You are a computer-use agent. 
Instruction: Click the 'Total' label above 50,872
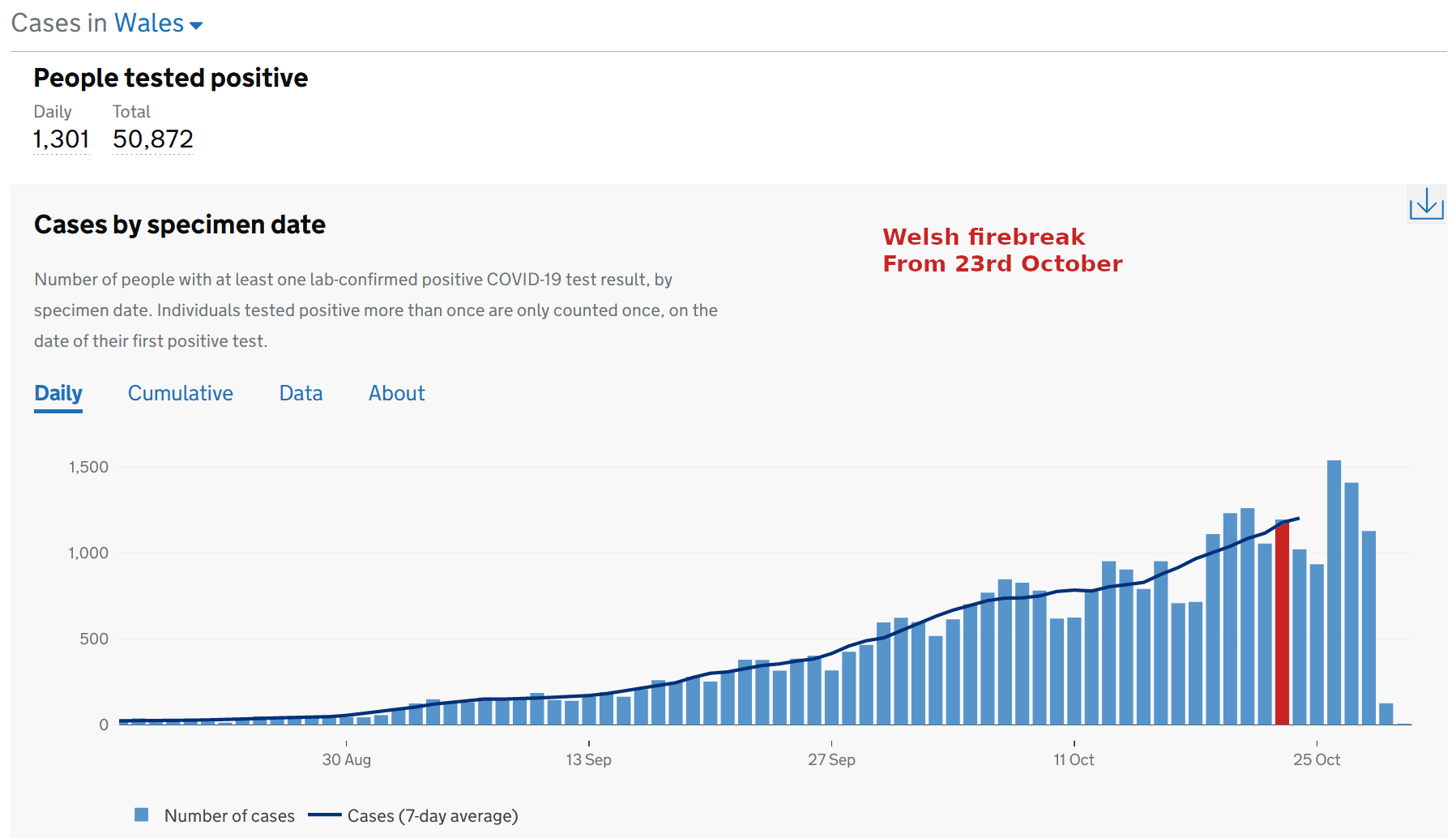131,112
